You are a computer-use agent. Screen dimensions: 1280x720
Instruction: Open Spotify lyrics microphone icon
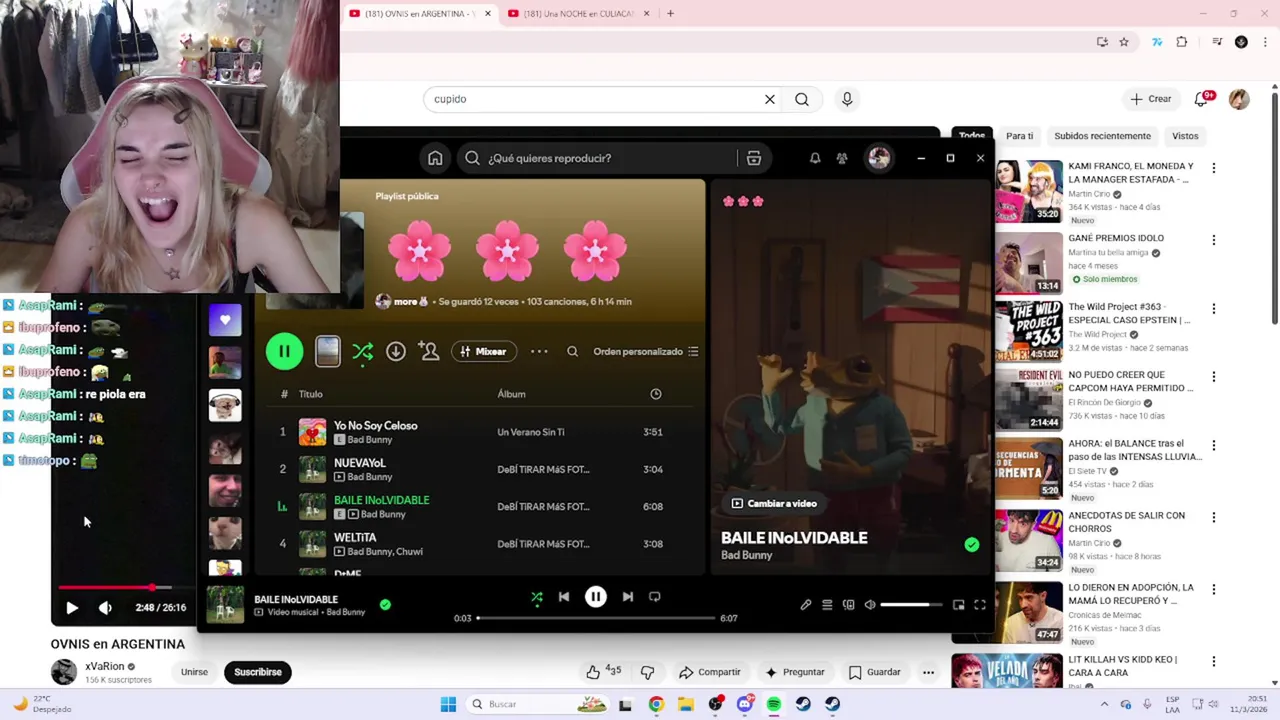(x=806, y=605)
